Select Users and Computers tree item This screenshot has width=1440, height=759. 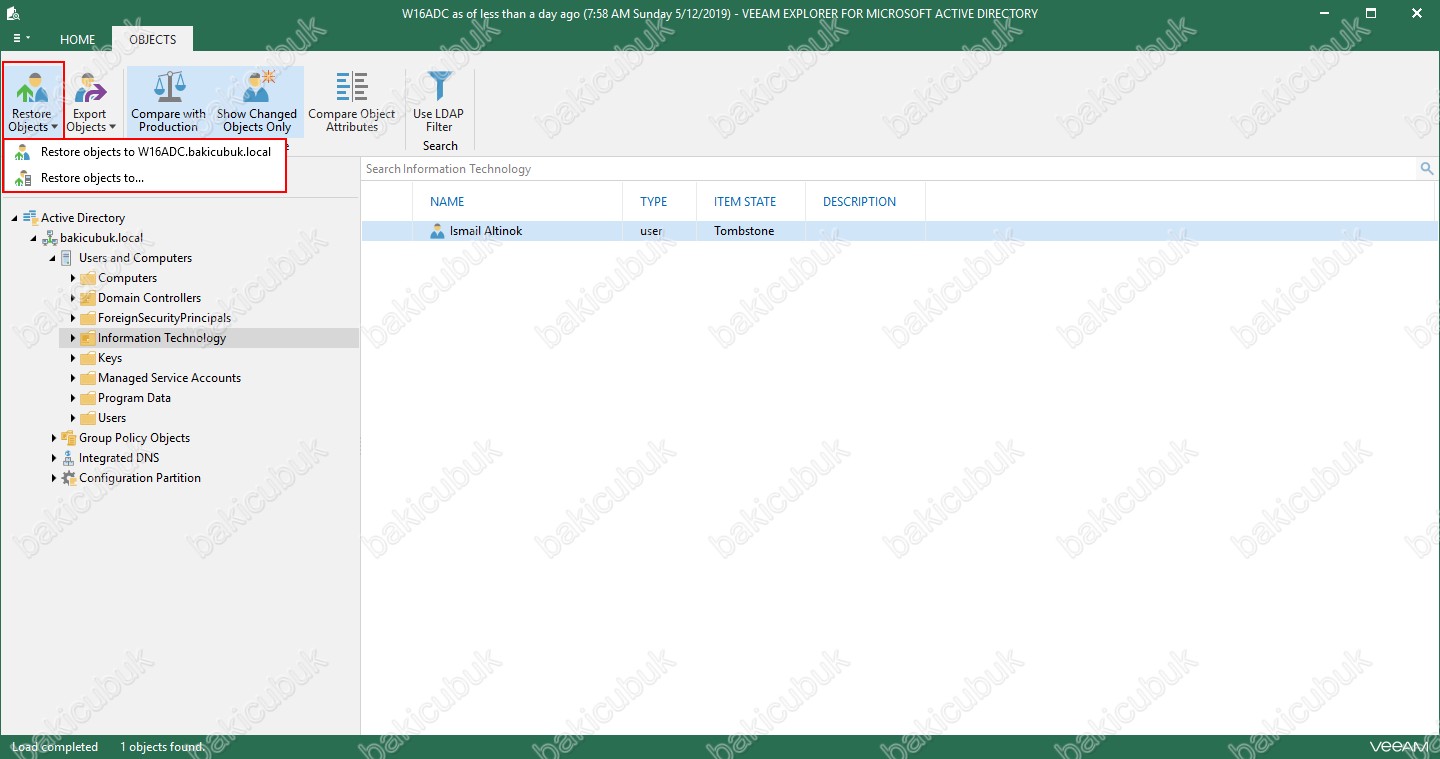[x=135, y=258]
